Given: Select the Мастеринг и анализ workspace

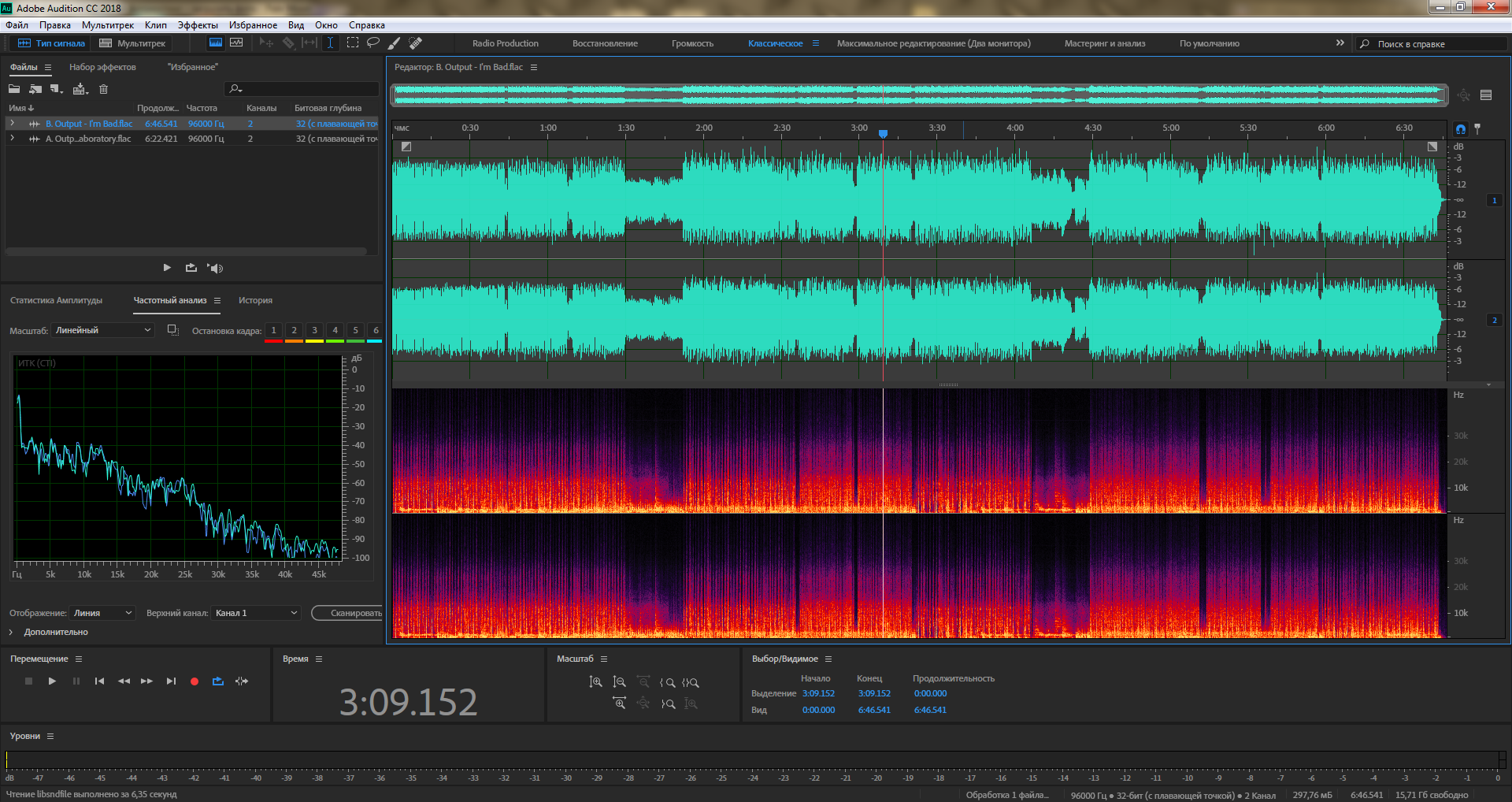Looking at the screenshot, I should (x=1105, y=43).
